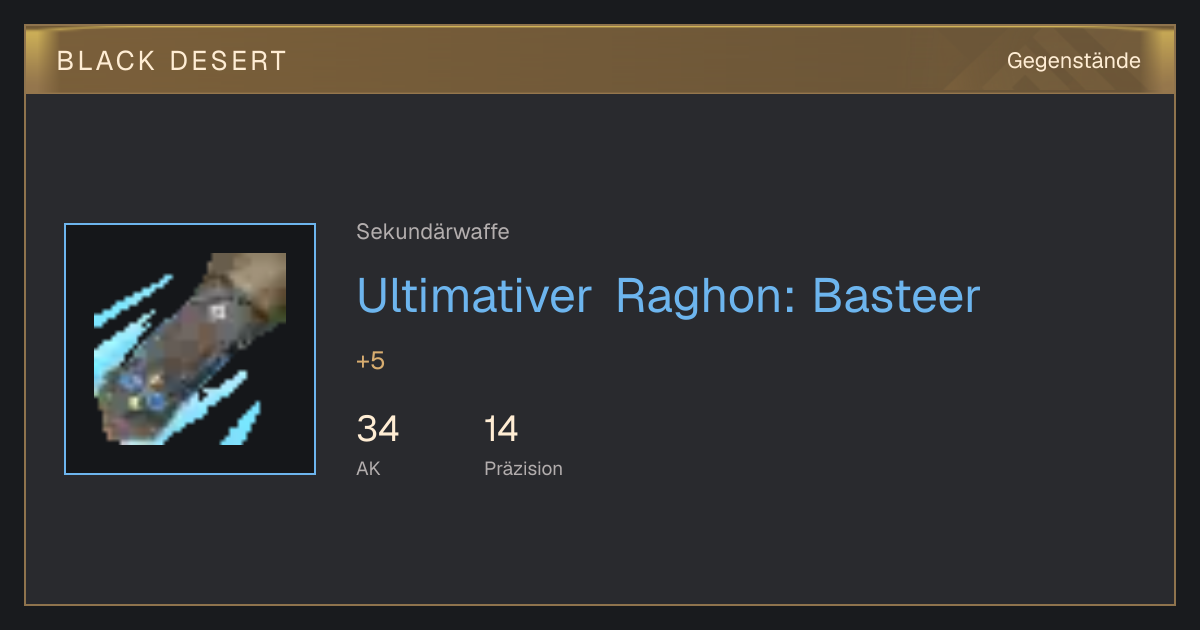
Task: Click the word Ultimativer in the title
Action: point(474,295)
